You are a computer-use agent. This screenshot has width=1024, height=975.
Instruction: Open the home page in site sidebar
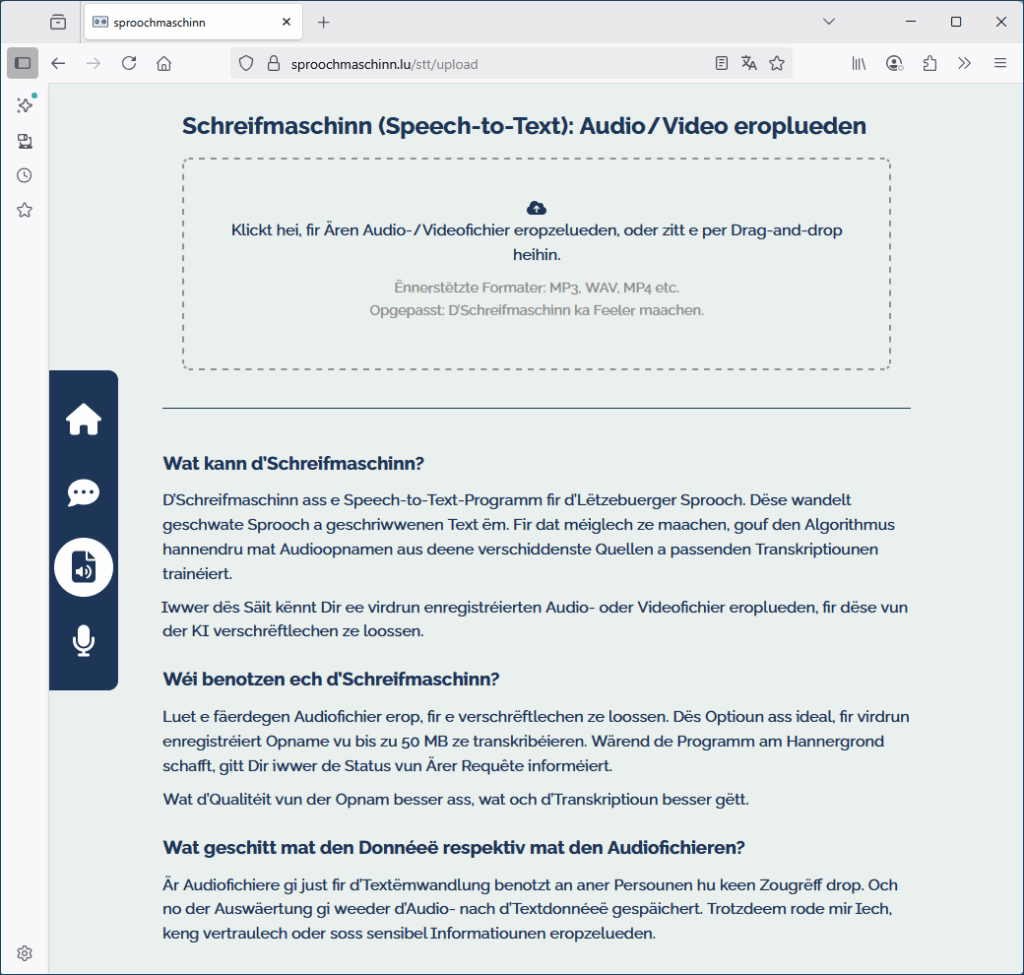(x=83, y=420)
